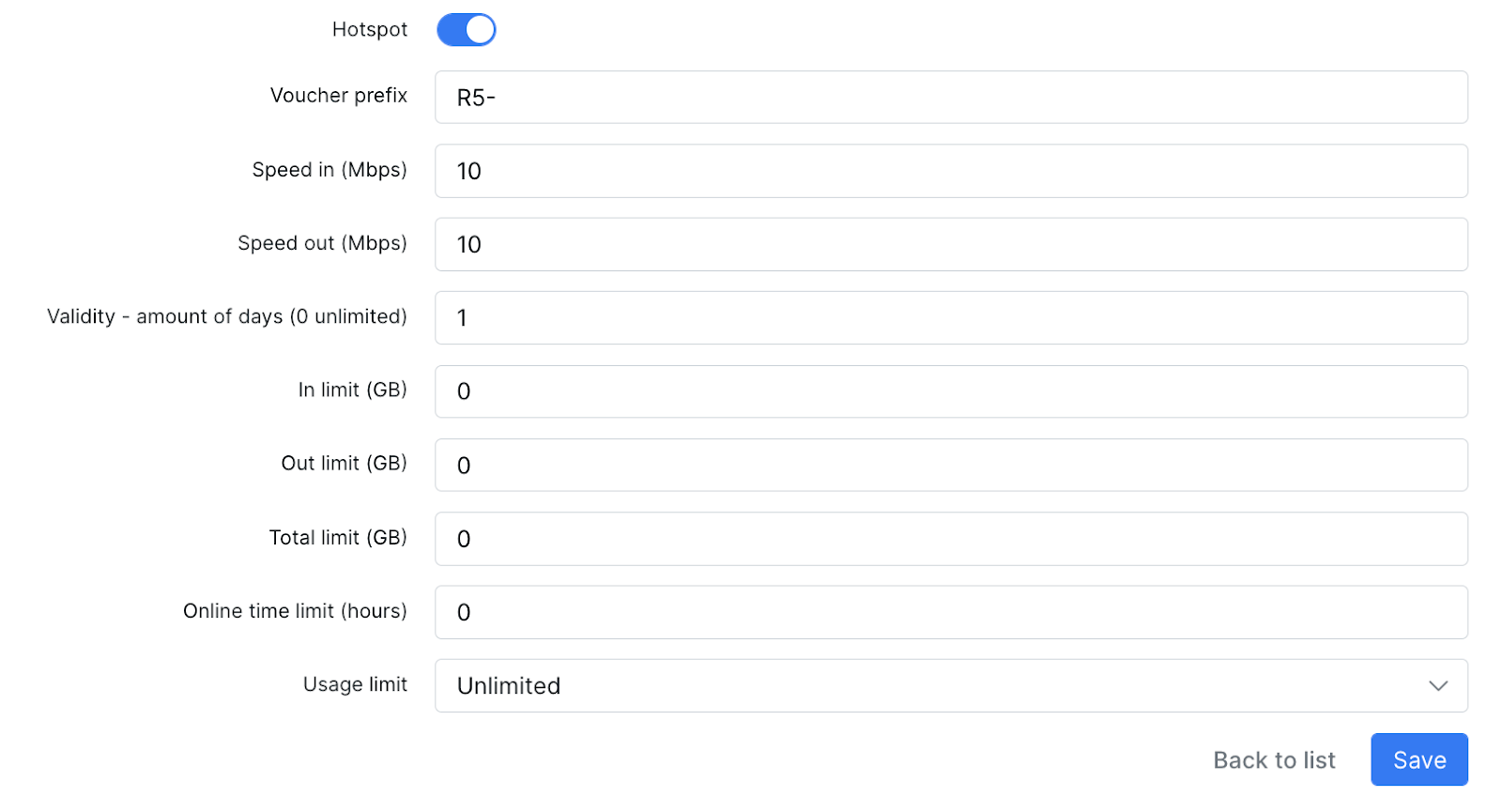Select the Validity amount of days field
Viewport: 1502px width, 812px height.
click(x=950, y=318)
